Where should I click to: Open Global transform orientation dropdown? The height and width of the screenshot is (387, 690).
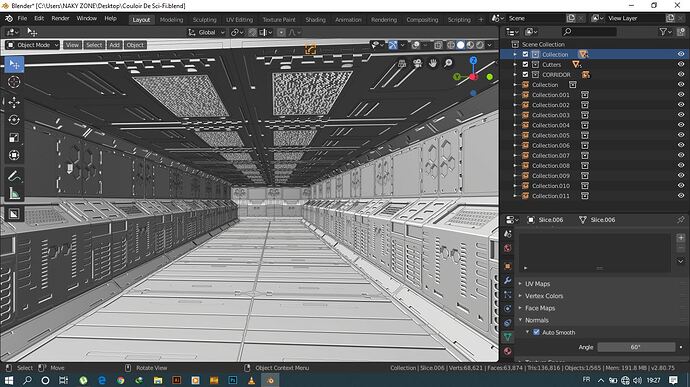[x=206, y=32]
